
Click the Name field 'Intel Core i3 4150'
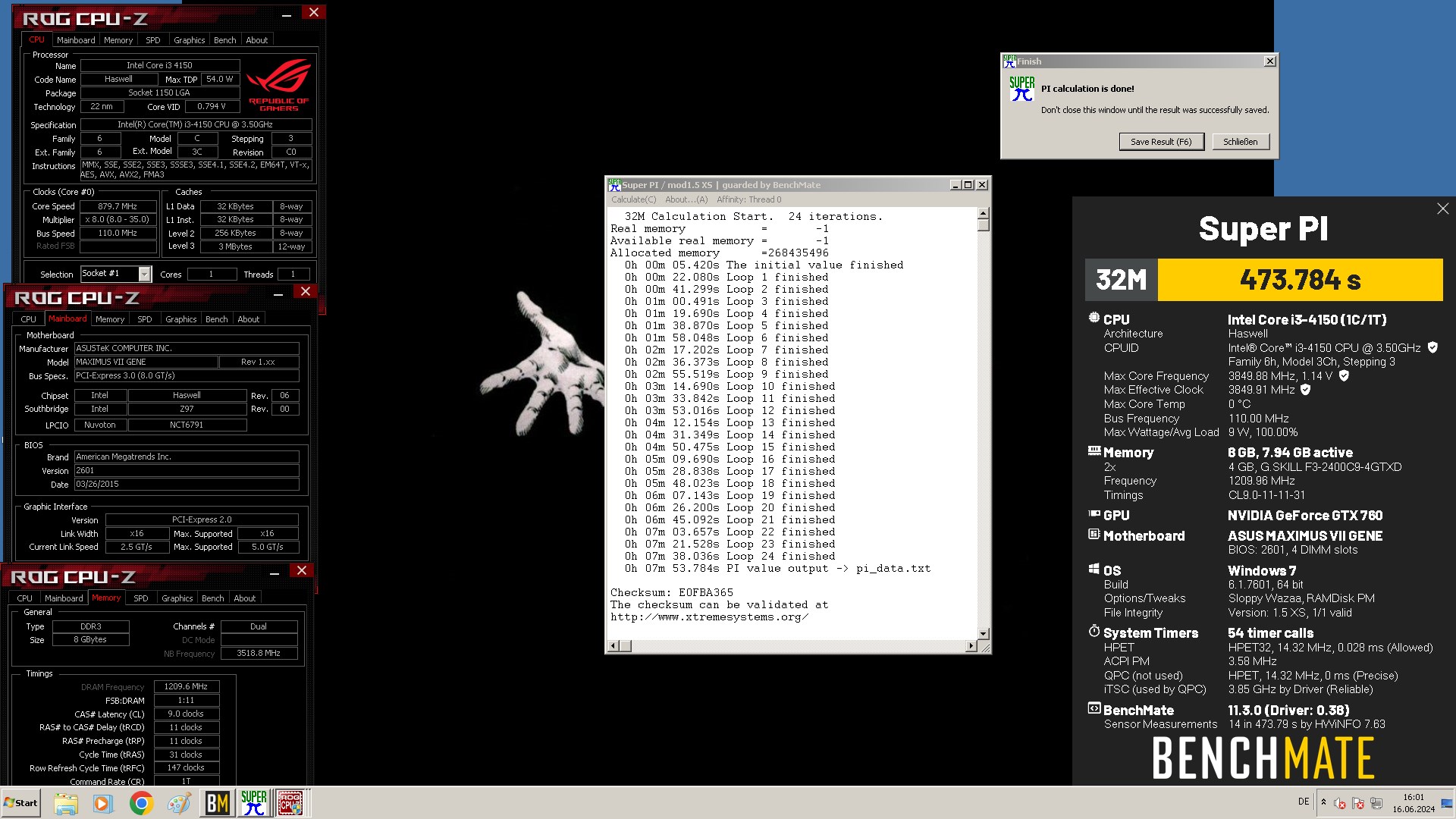(x=160, y=66)
